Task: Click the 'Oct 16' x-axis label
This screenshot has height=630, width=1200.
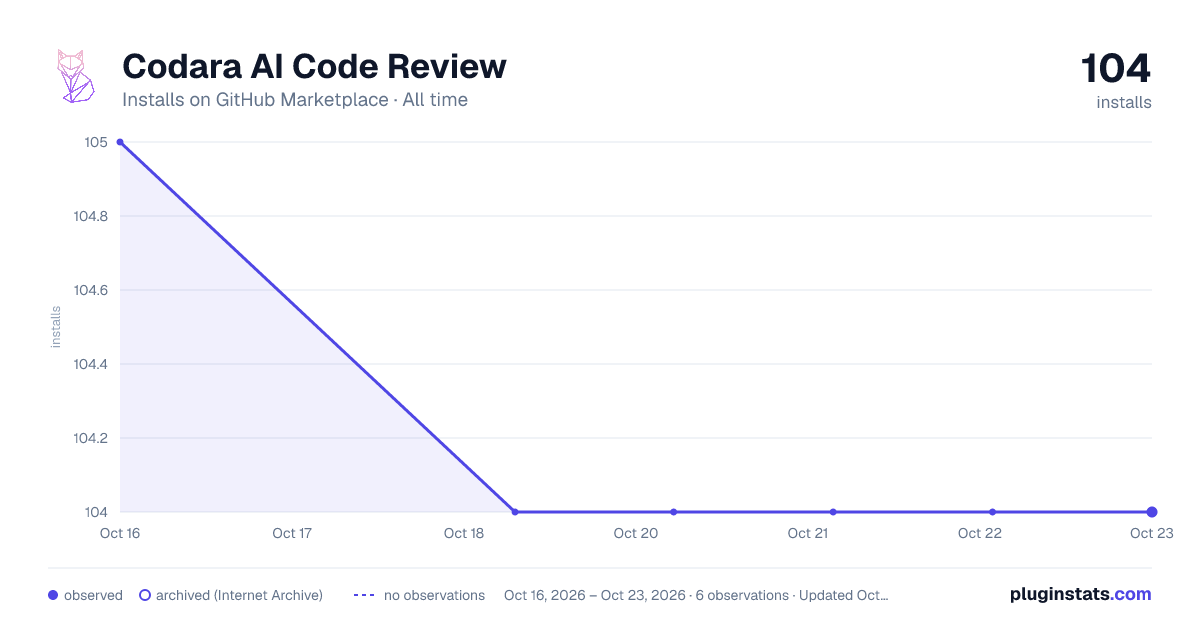Action: pyautogui.click(x=119, y=533)
